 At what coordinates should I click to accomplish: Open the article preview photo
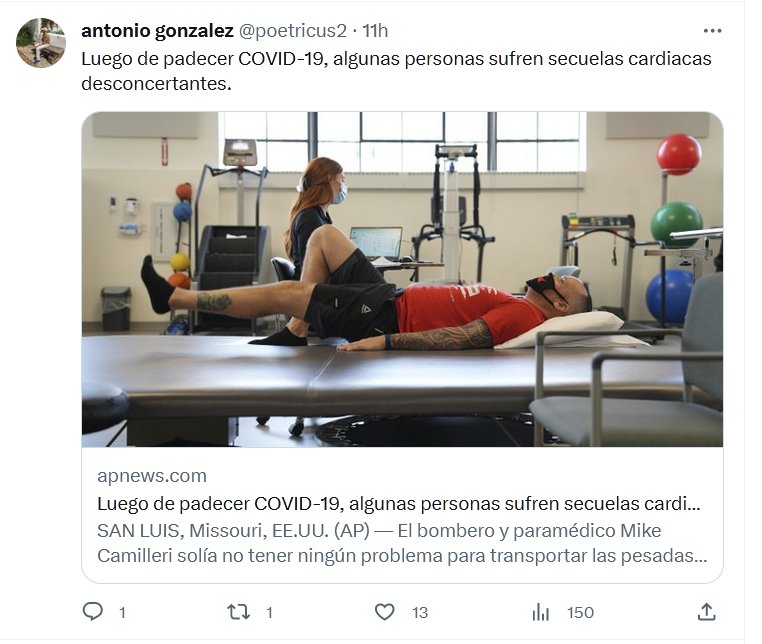(402, 279)
